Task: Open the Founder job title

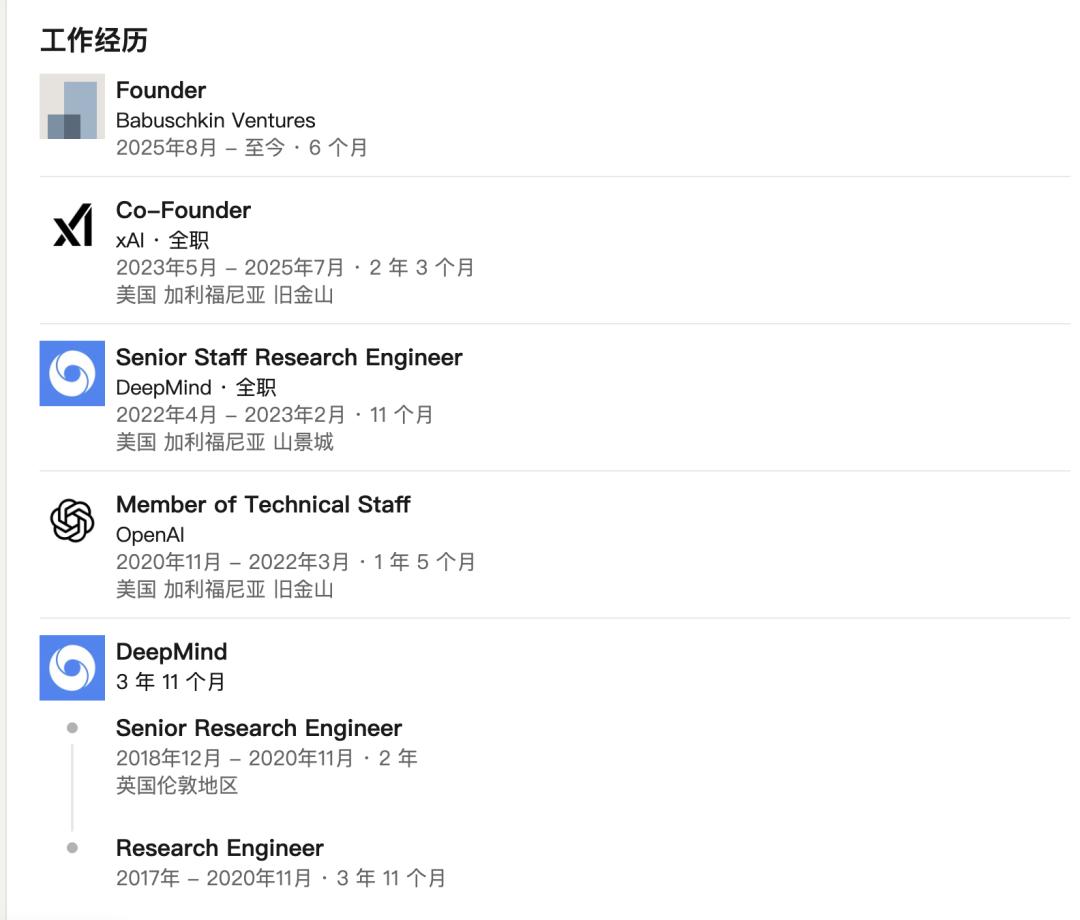Action: point(161,90)
